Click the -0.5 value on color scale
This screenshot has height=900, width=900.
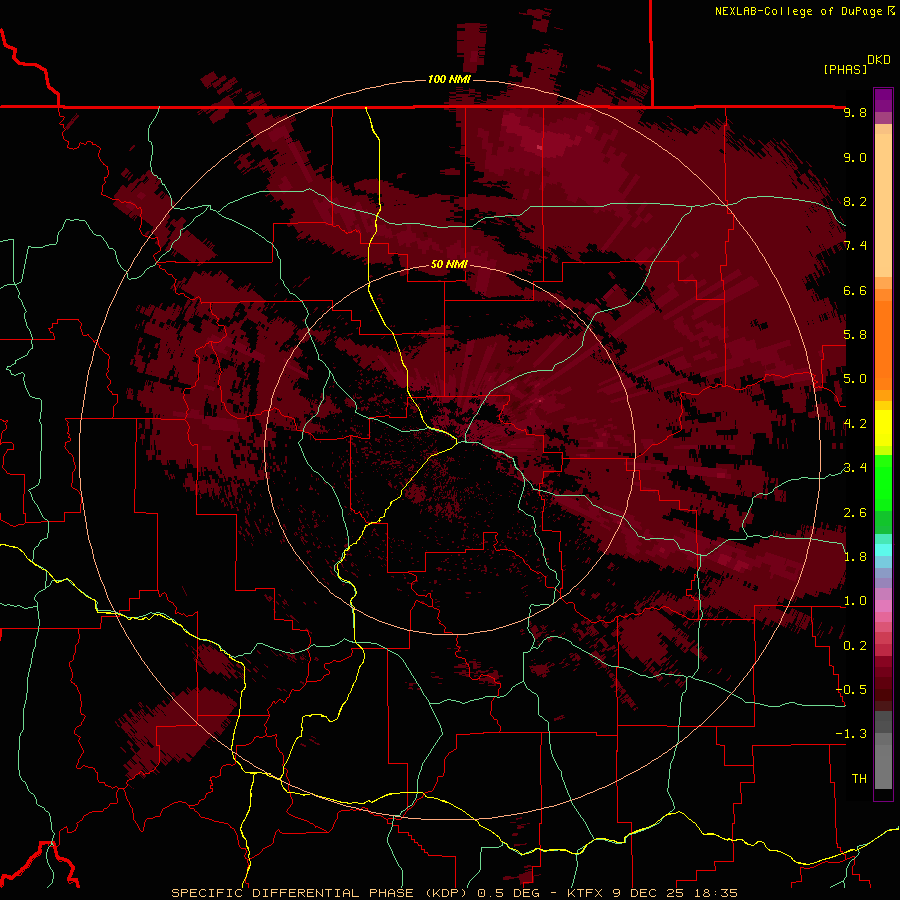[x=852, y=690]
